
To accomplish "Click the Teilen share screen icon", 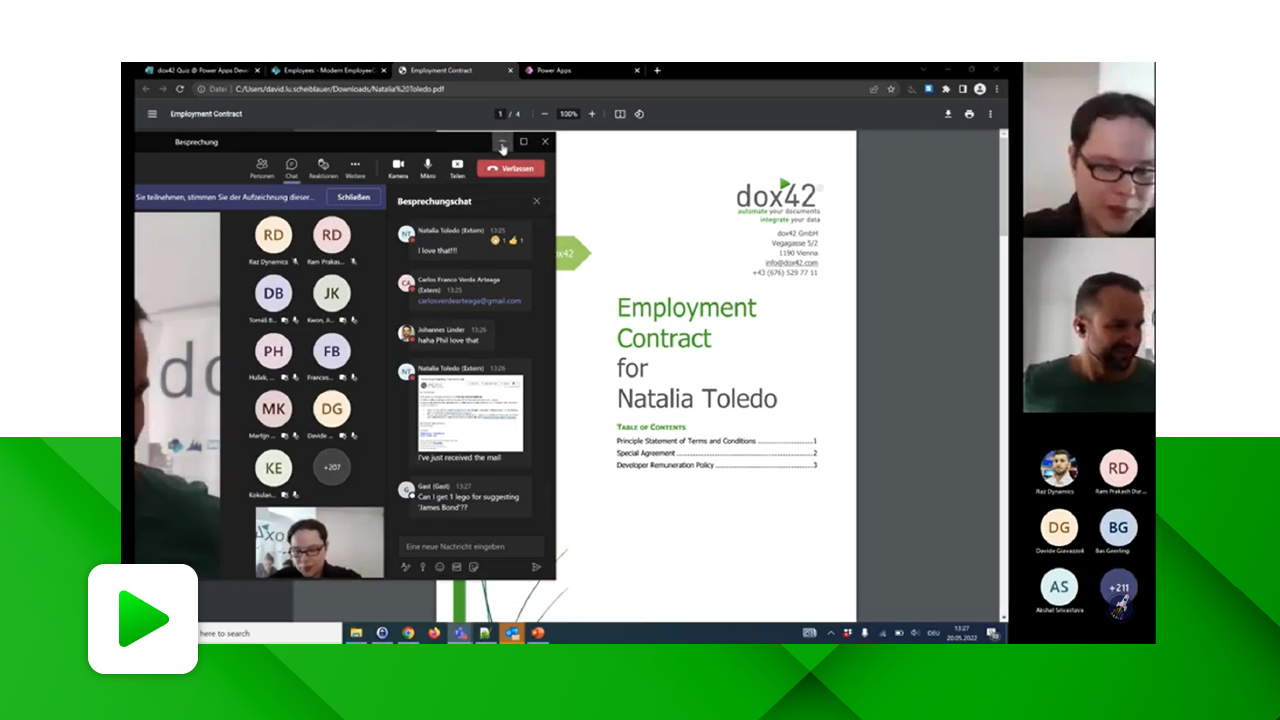I will (x=457, y=168).
